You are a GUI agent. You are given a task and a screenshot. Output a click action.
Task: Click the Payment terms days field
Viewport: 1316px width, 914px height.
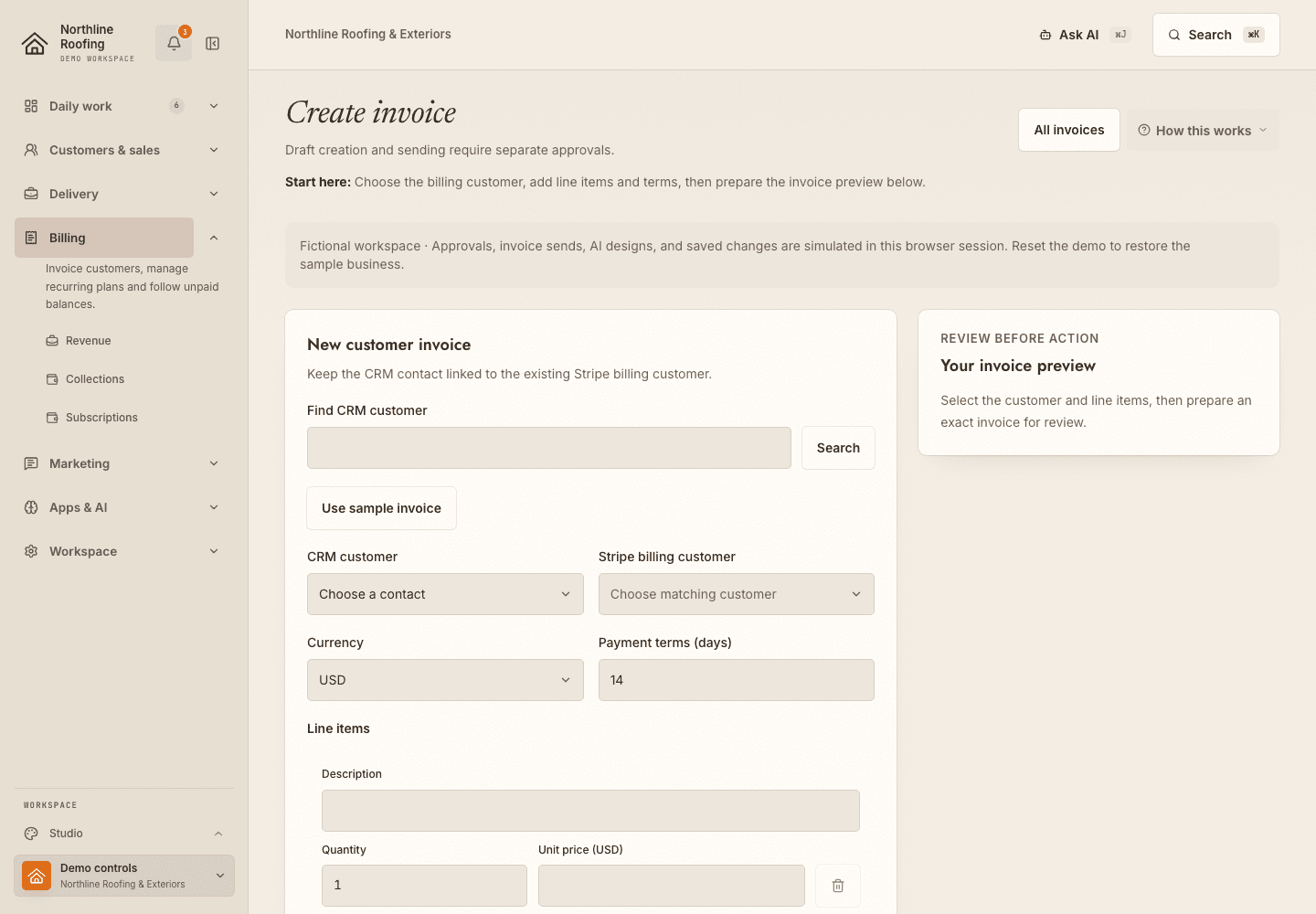point(737,680)
